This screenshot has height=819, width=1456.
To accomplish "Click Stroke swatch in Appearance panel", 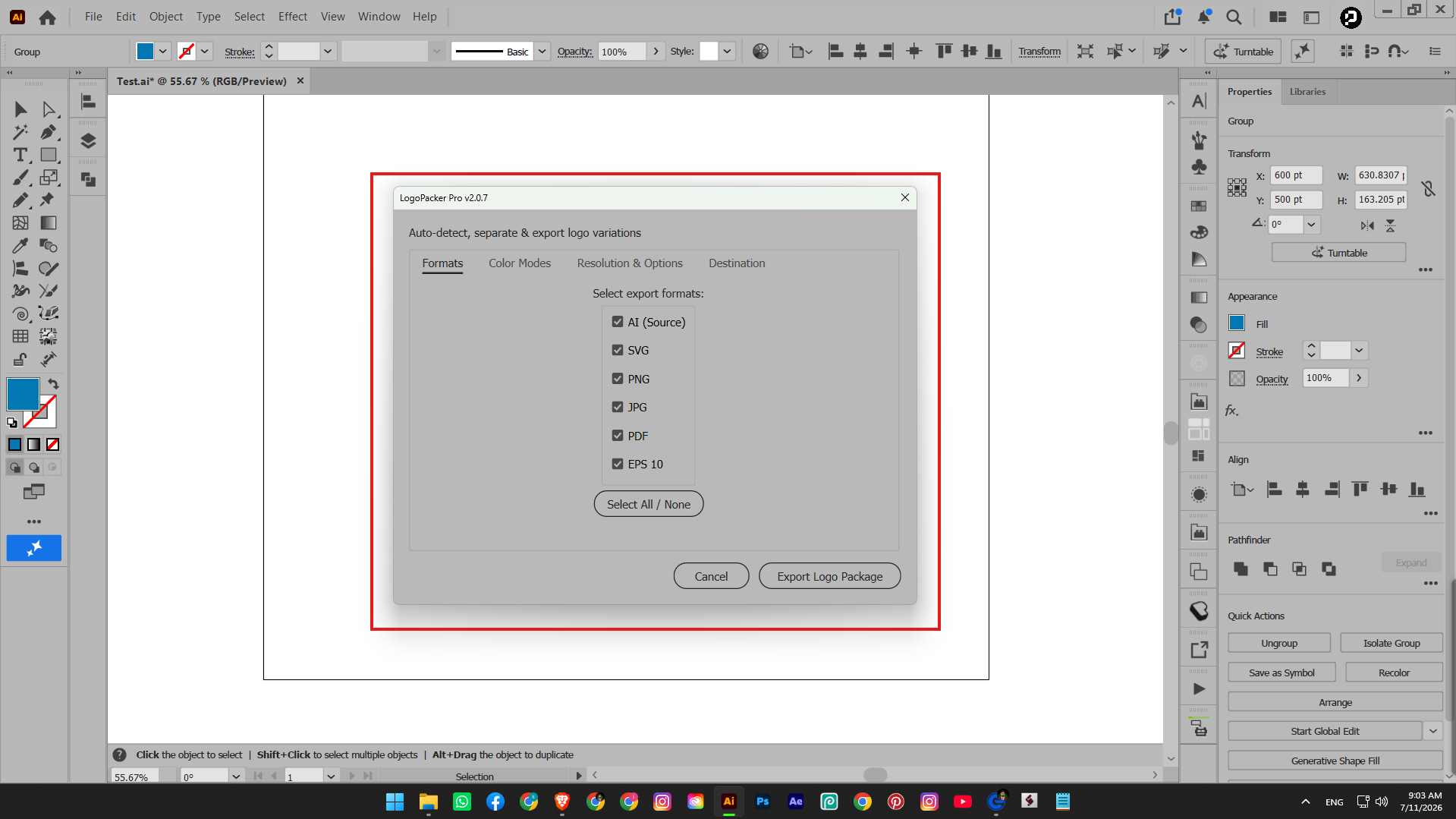I will 1237,351.
